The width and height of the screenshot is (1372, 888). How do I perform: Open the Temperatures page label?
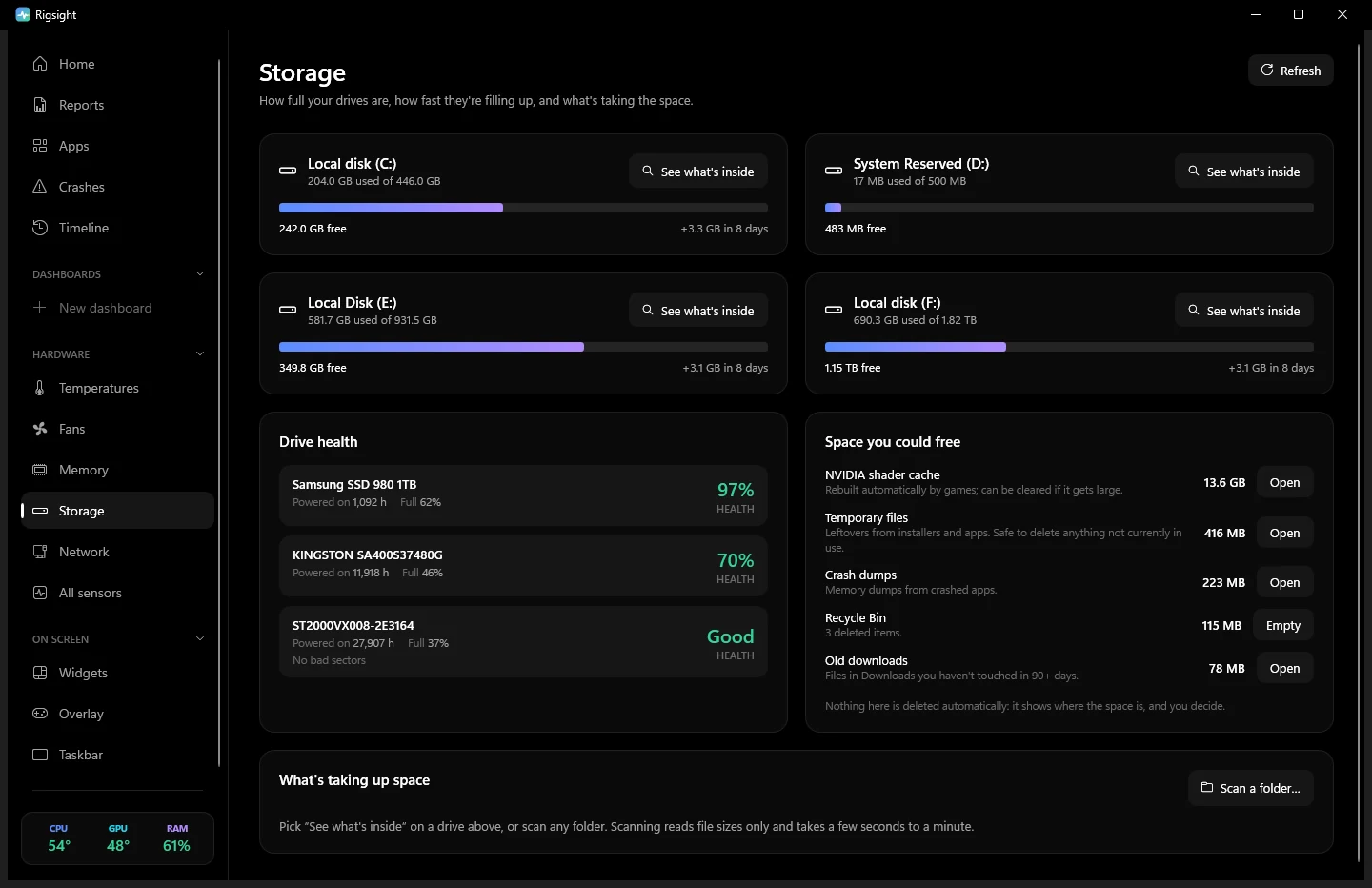click(99, 388)
